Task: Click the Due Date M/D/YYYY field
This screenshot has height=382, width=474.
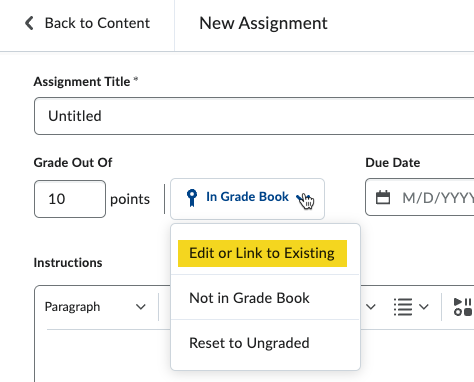Action: [x=420, y=197]
